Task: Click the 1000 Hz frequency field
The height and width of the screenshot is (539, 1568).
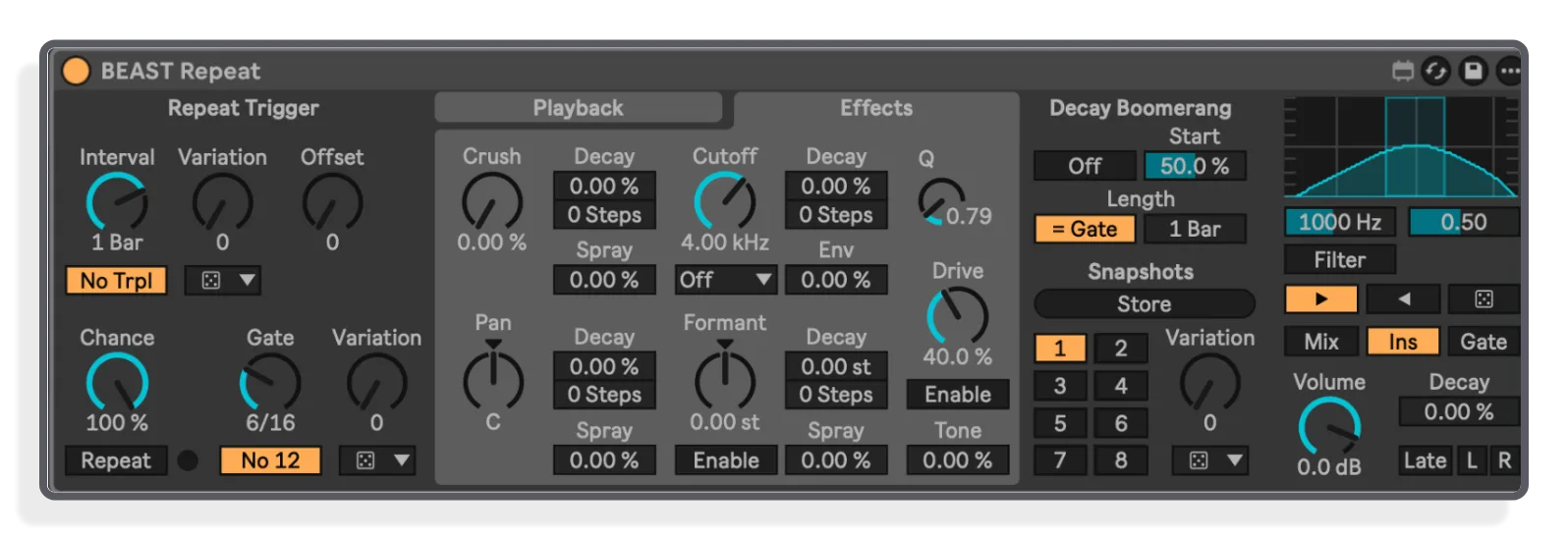Action: click(x=1340, y=222)
